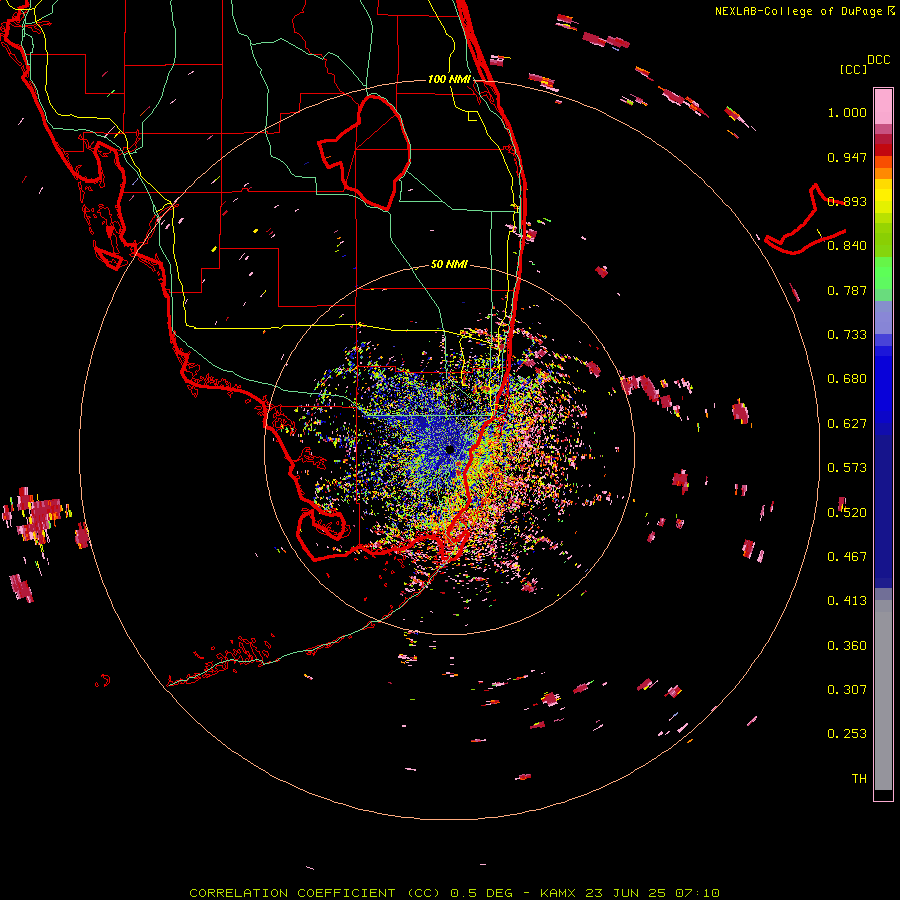Select the 0.893 scale value
This screenshot has width=900, height=900.
tap(847, 201)
